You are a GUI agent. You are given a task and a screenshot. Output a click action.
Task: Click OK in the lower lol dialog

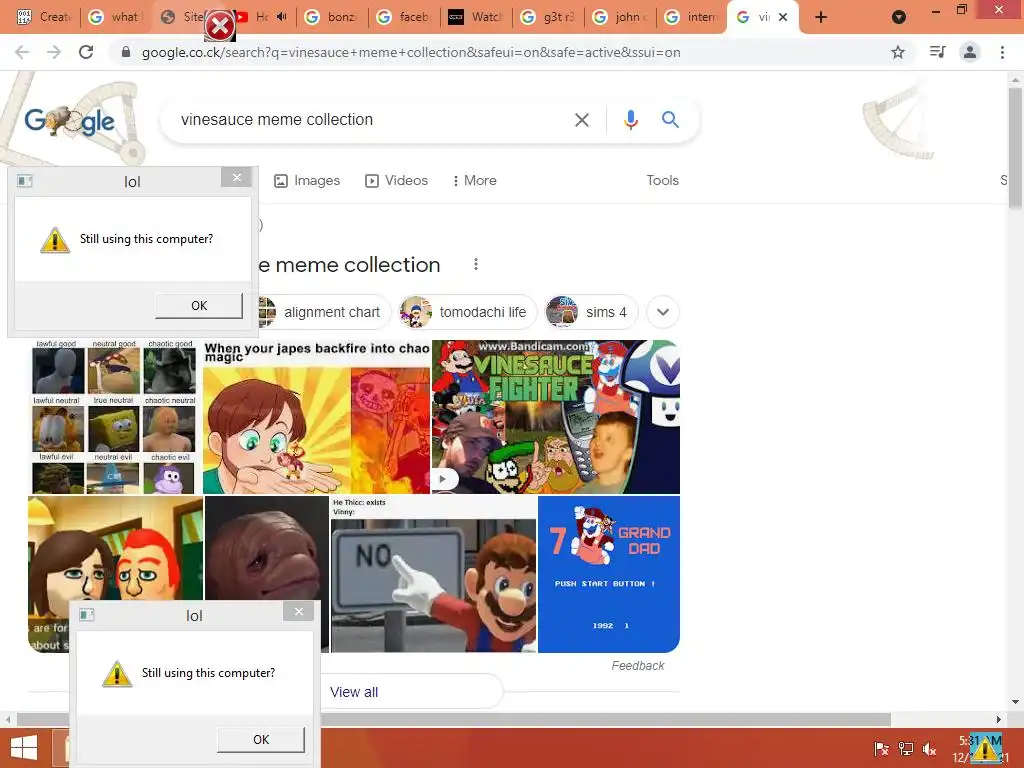point(261,739)
